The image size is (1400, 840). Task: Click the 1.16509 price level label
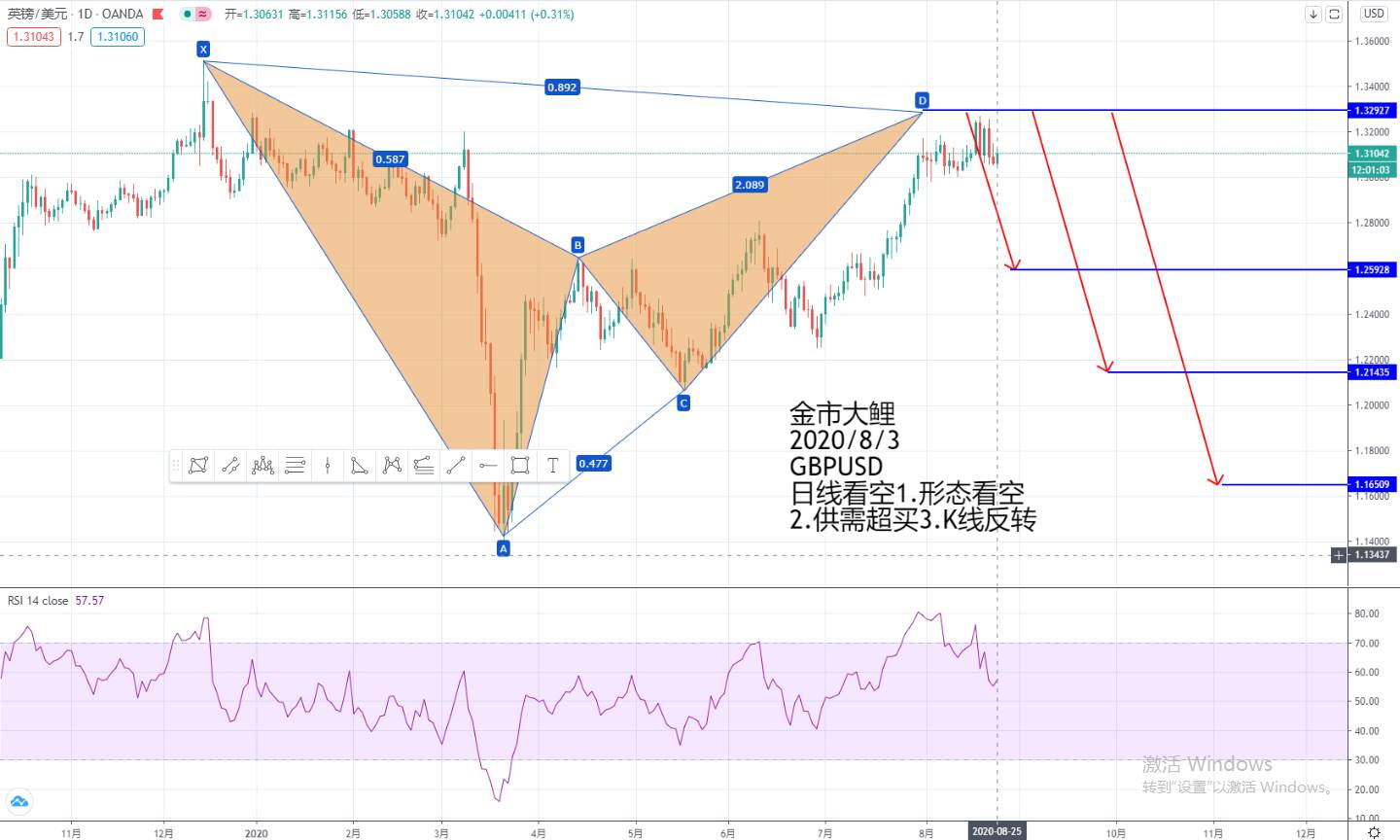pos(1372,484)
